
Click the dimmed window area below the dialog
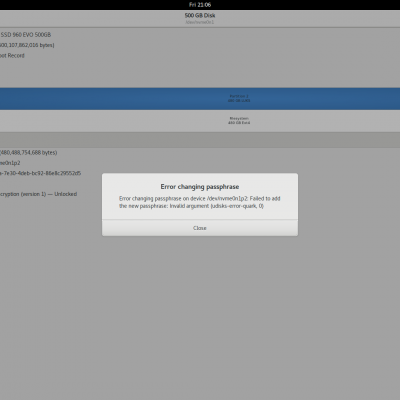click(200, 317)
